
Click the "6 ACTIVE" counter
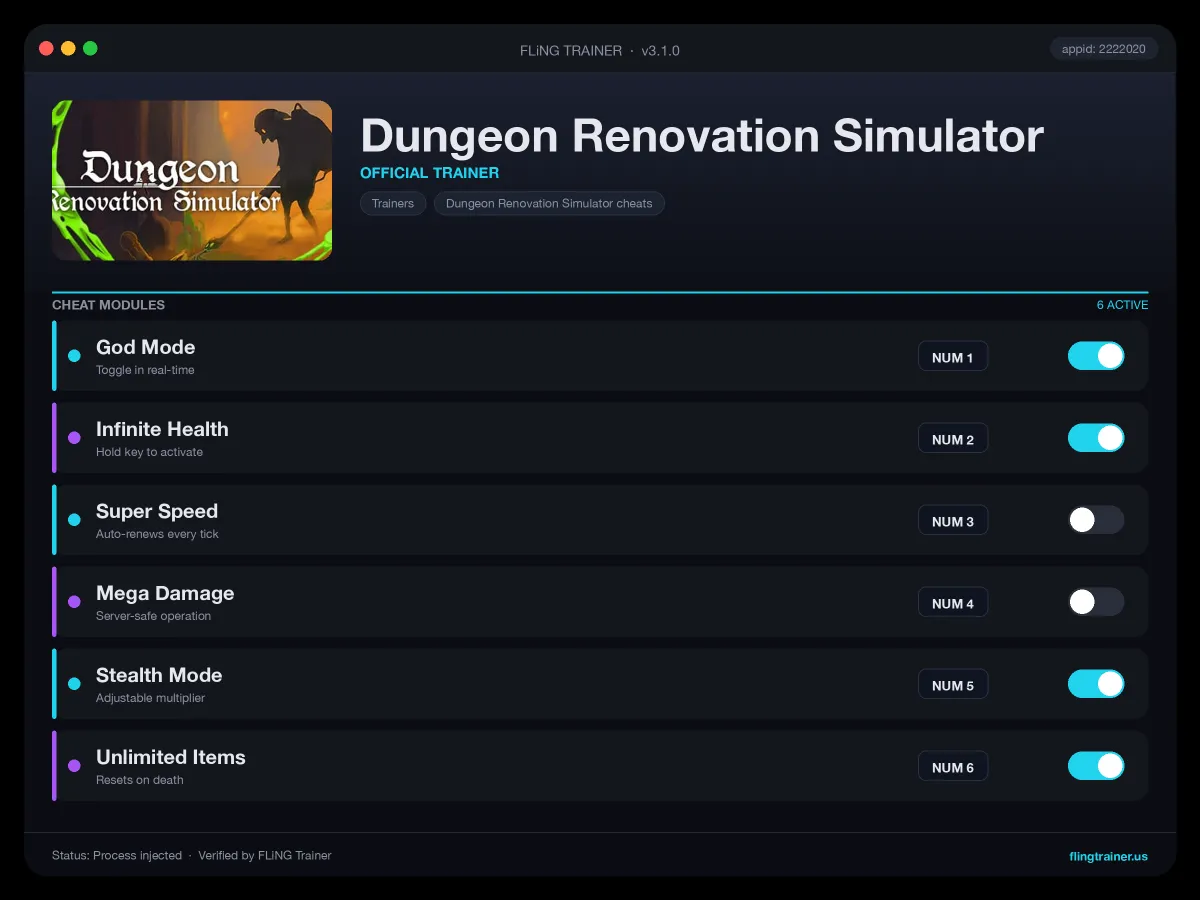point(1122,305)
